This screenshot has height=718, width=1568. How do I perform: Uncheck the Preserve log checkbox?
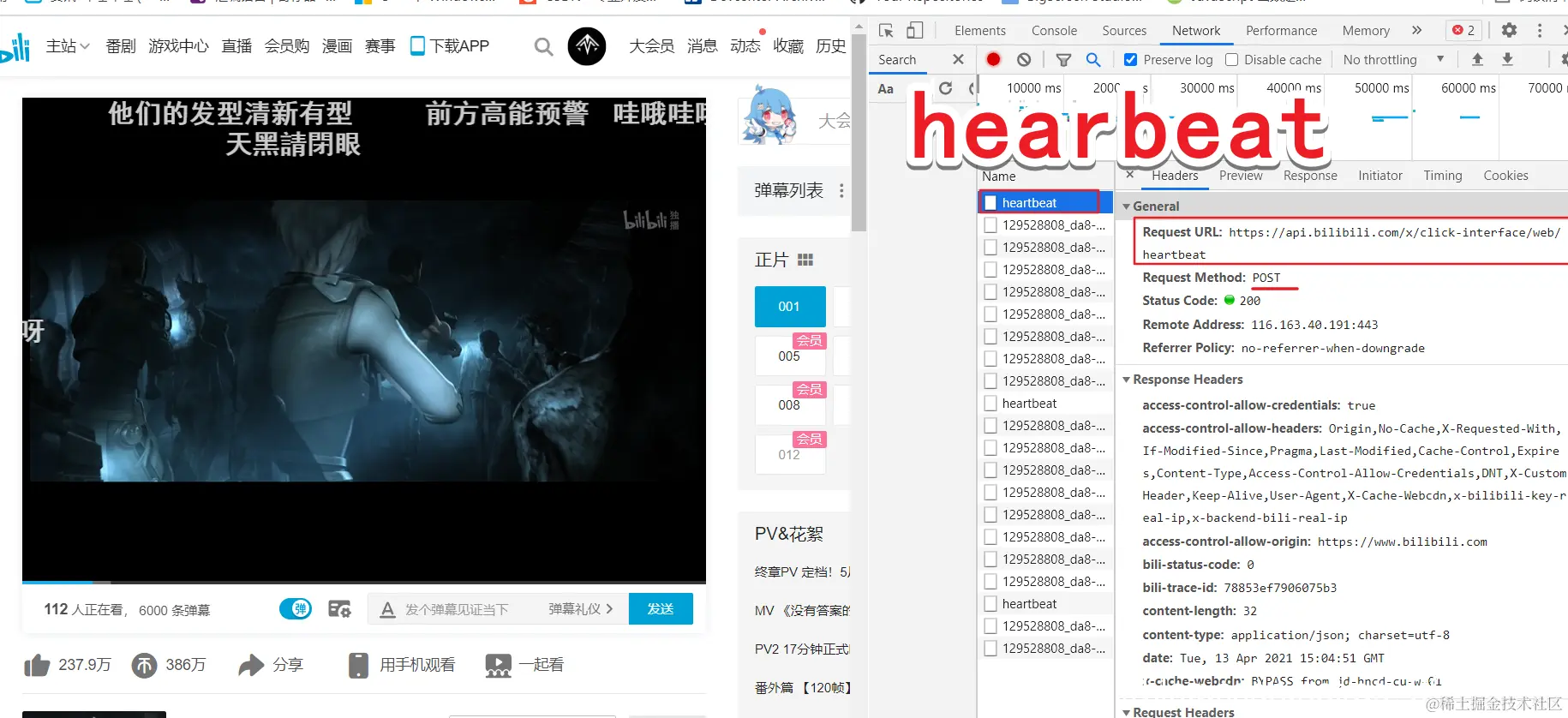coord(1130,60)
